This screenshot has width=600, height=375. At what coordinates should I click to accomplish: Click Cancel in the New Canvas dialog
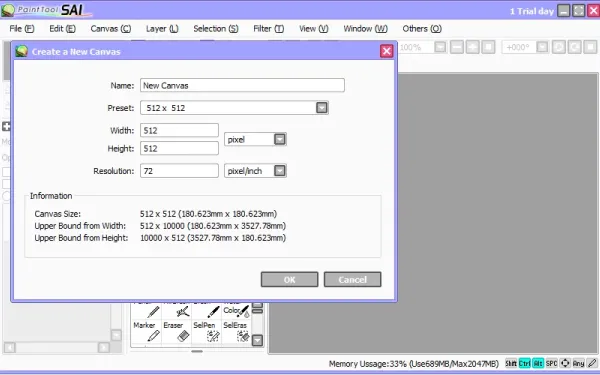(x=352, y=279)
